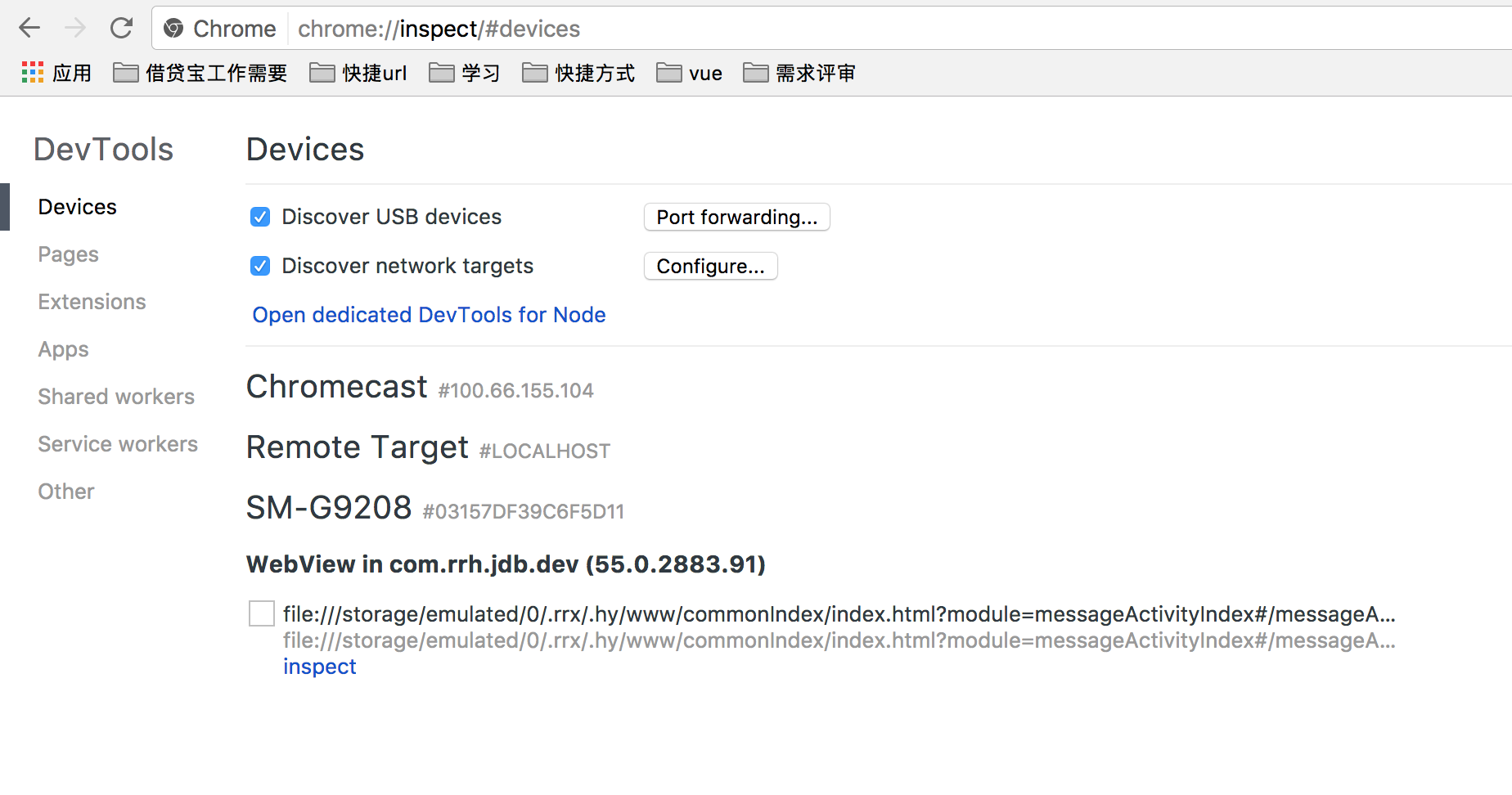
Task: Open the 快捷url bookmark folder
Action: coord(358,73)
